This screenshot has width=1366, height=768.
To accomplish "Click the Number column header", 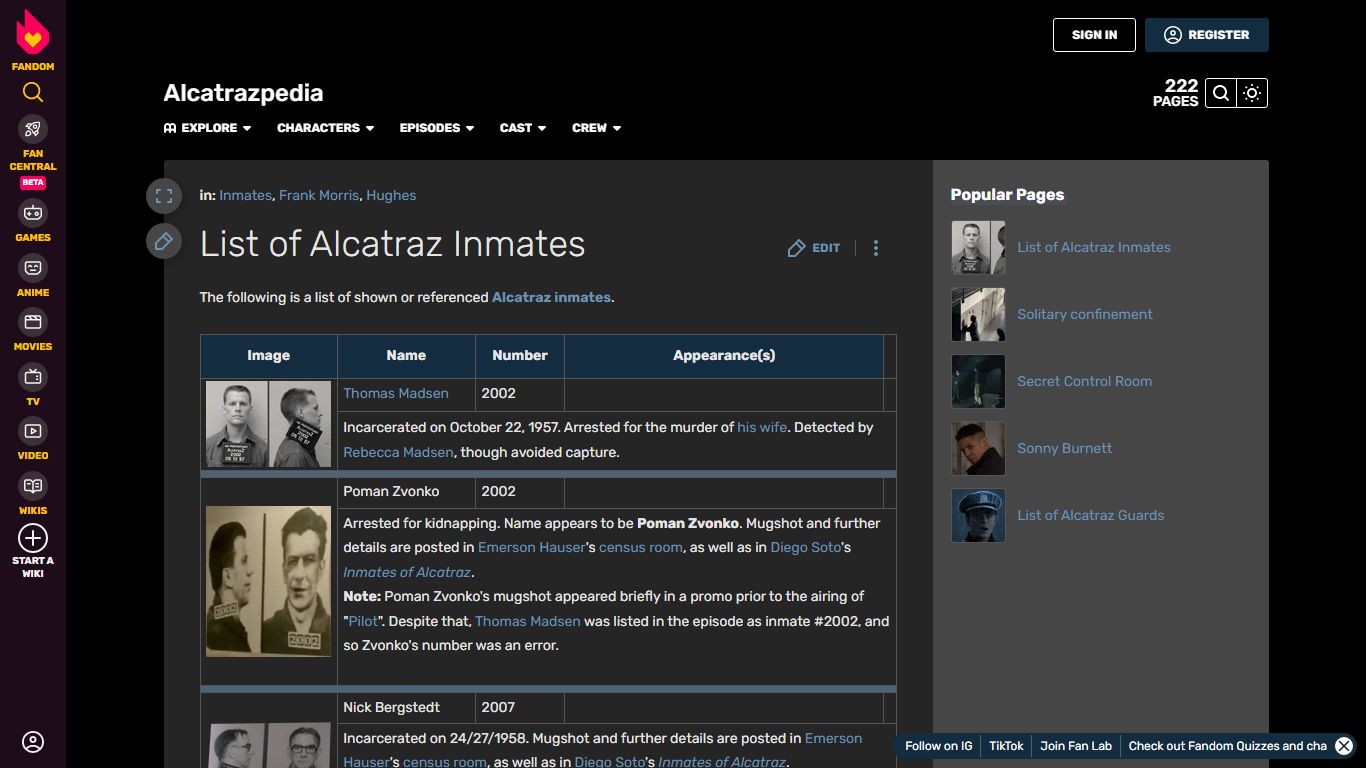I will 520,356.
